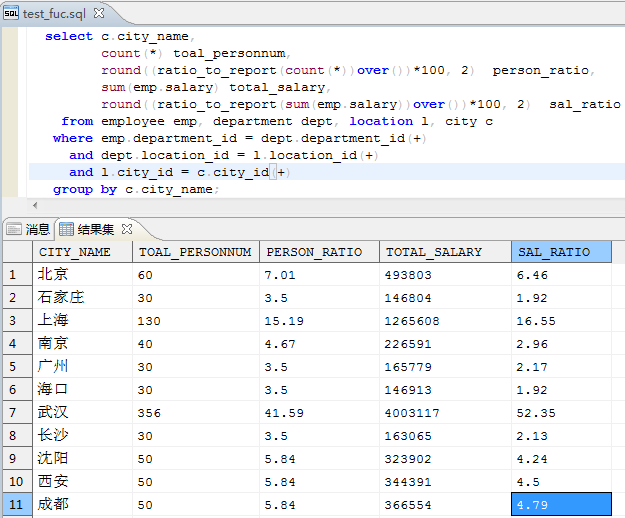Viewport: 625px width, 518px height.
Task: Close the 结果集 tab
Action: [x=126, y=229]
